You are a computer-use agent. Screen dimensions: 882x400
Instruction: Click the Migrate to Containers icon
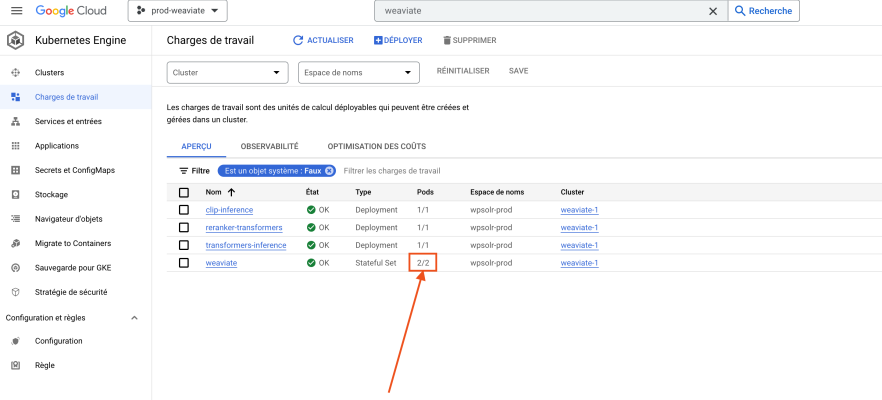pyautogui.click(x=16, y=244)
